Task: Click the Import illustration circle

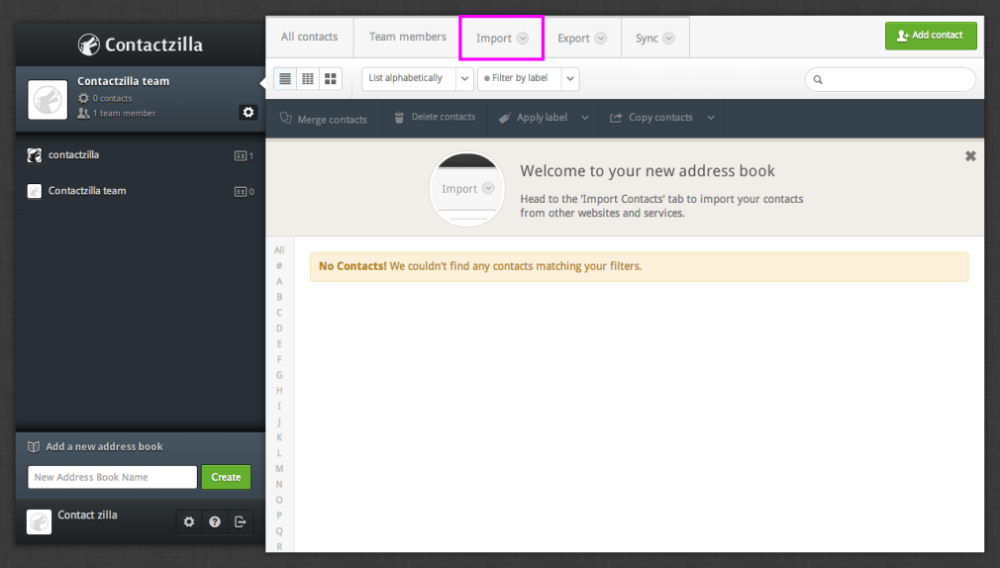Action: coord(467,189)
